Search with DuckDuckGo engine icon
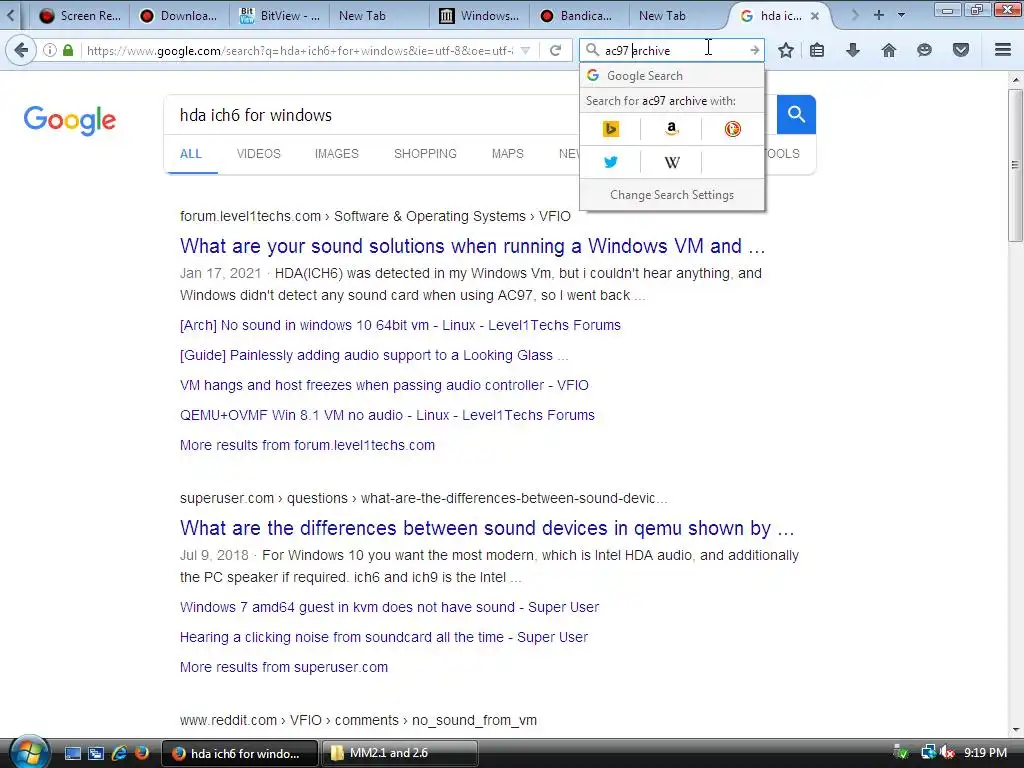1024x768 pixels. click(733, 129)
